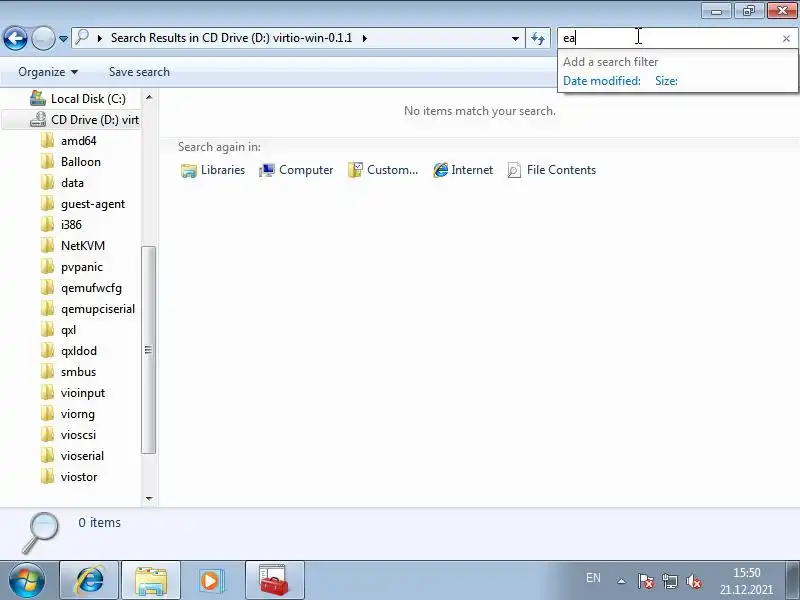Open the Organize menu
Viewport: 800px width, 600px height.
48,72
